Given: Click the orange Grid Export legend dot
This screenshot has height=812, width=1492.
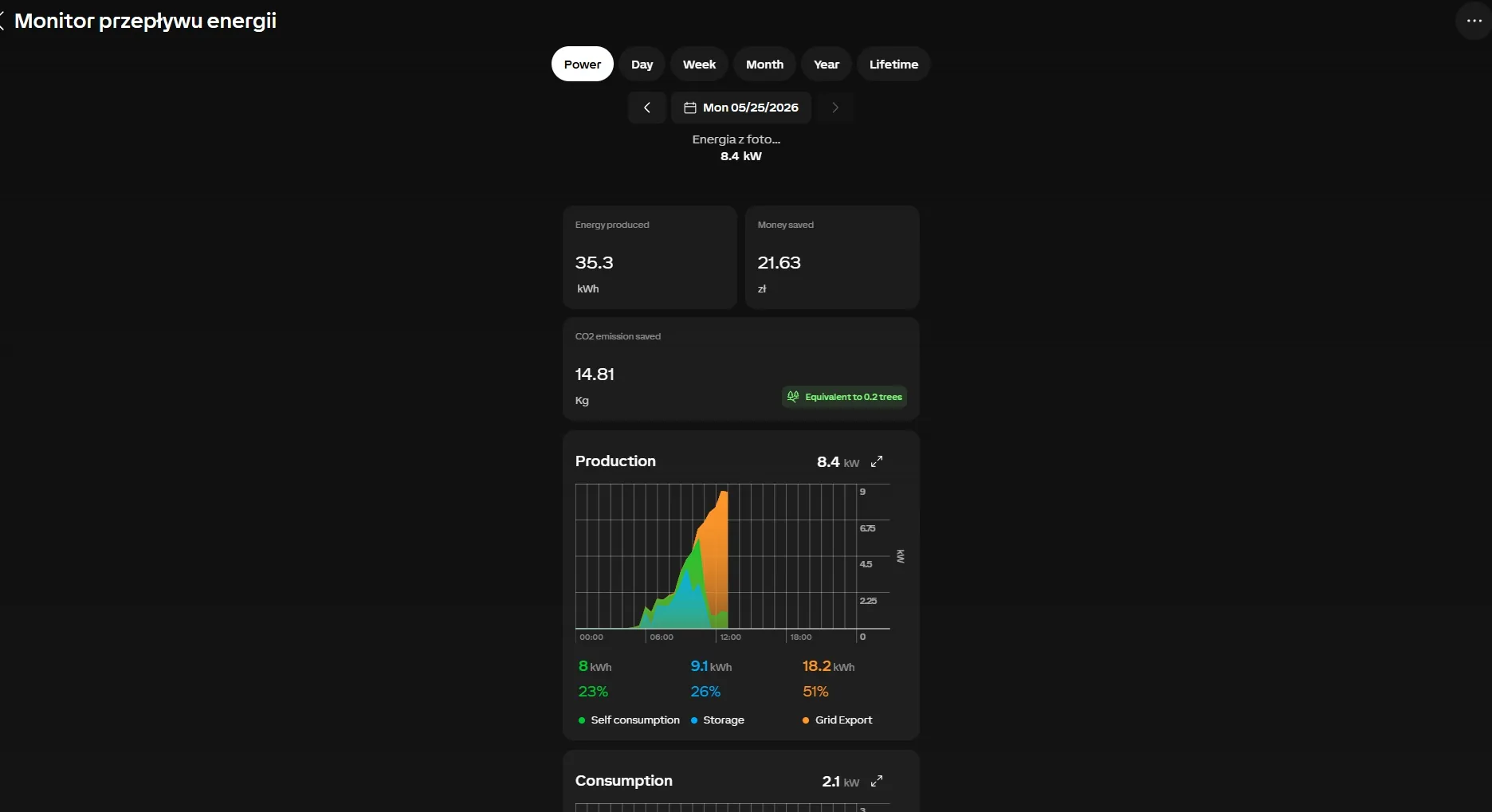Looking at the screenshot, I should [x=806, y=720].
